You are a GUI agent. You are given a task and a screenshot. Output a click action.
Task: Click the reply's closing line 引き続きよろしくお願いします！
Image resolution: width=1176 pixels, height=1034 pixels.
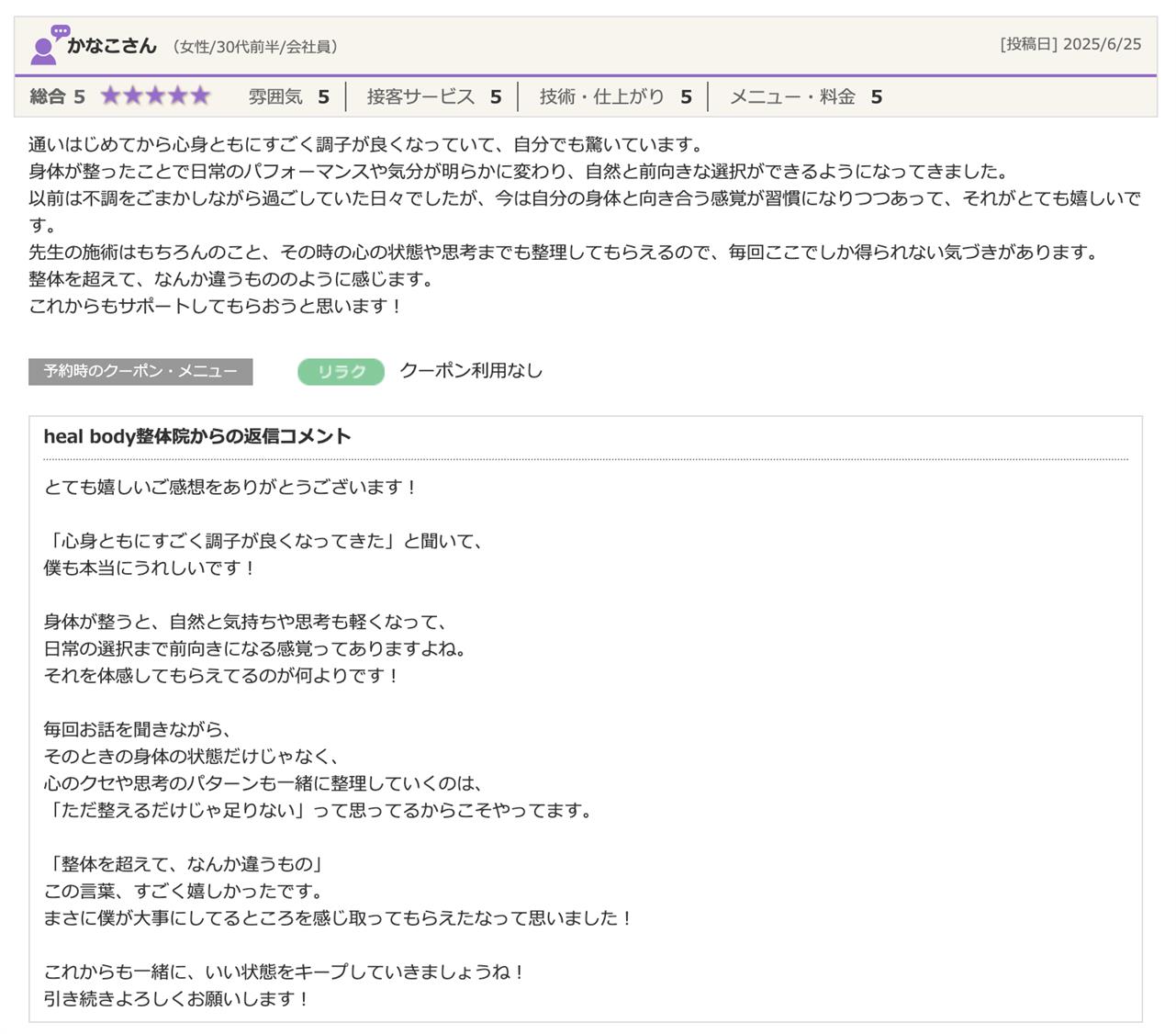177,998
